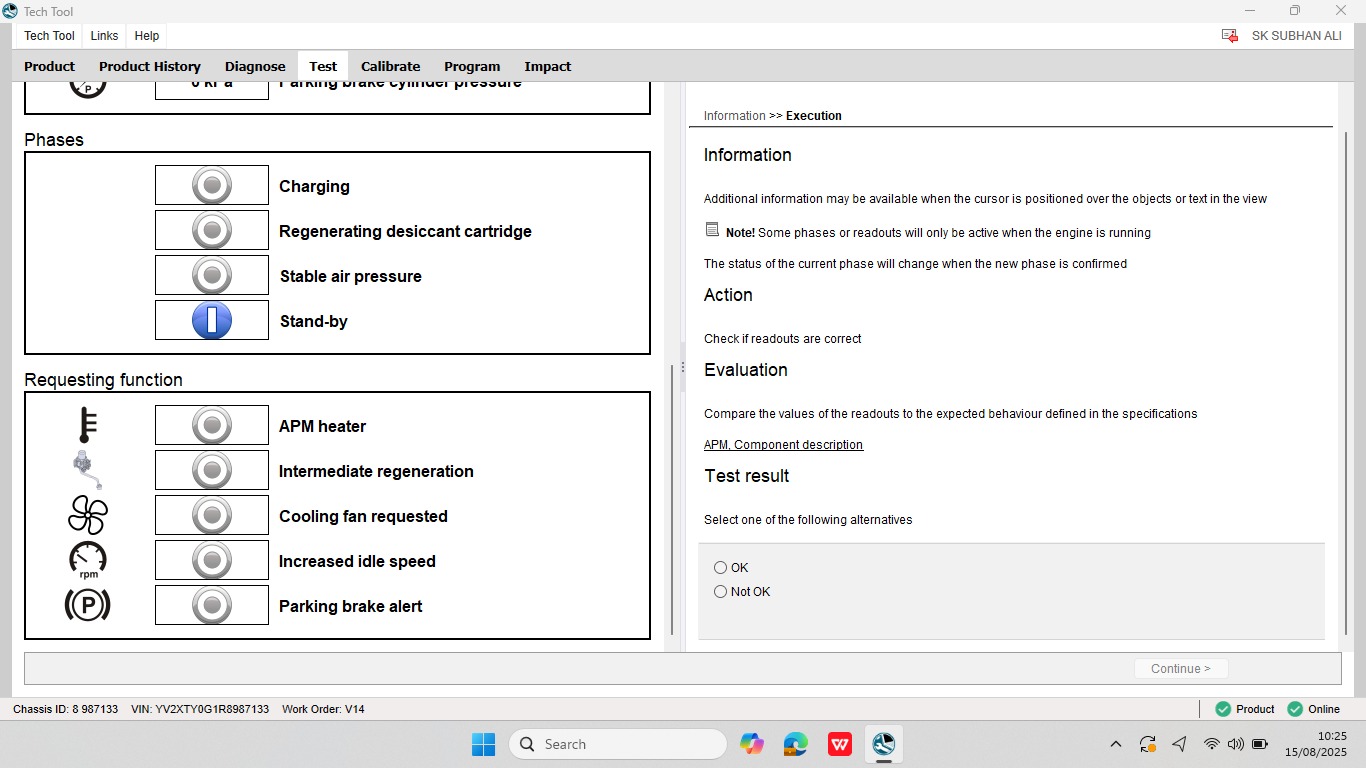
Task: Click the Cooling fan requested indicator
Action: 212,516
